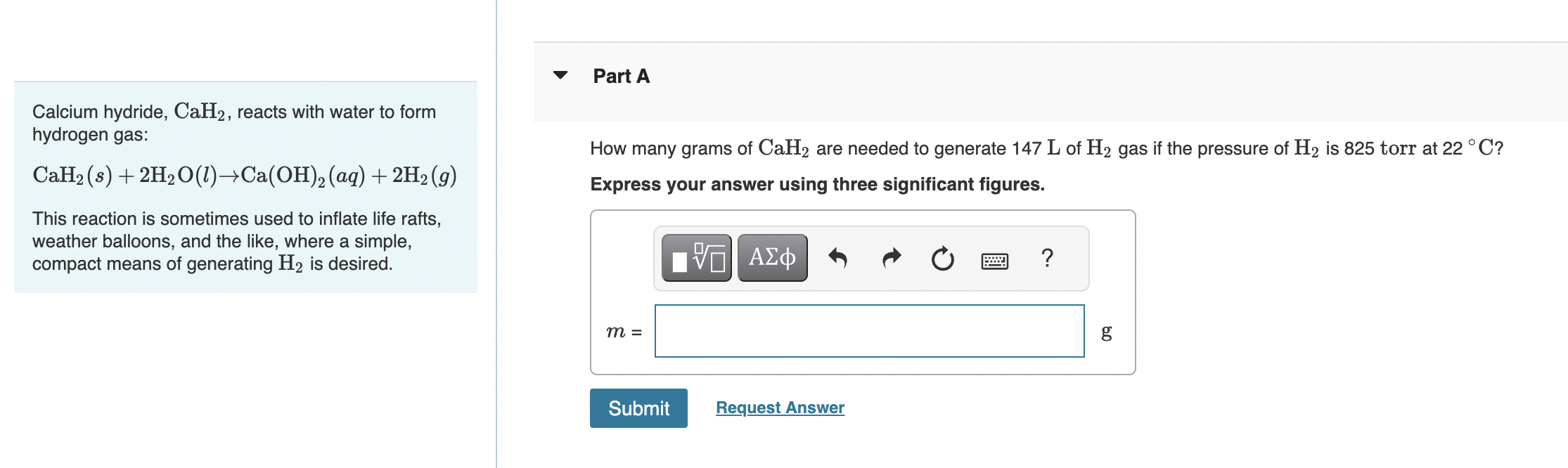Open equation editor help via the question mark

[x=1047, y=258]
